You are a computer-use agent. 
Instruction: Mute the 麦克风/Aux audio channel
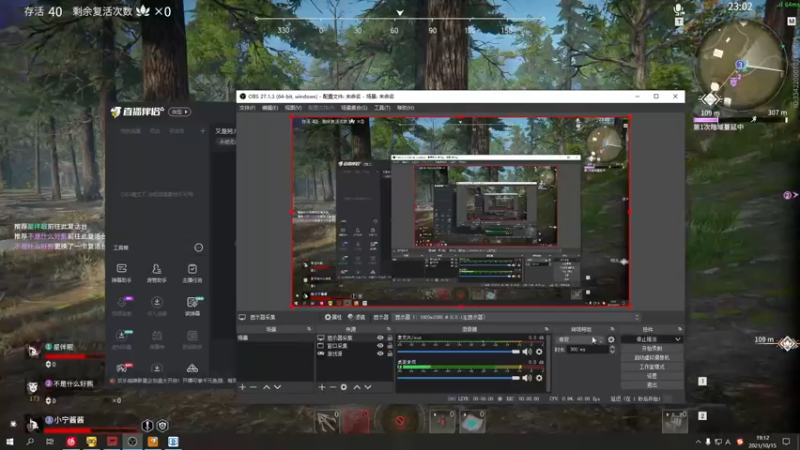coord(527,352)
